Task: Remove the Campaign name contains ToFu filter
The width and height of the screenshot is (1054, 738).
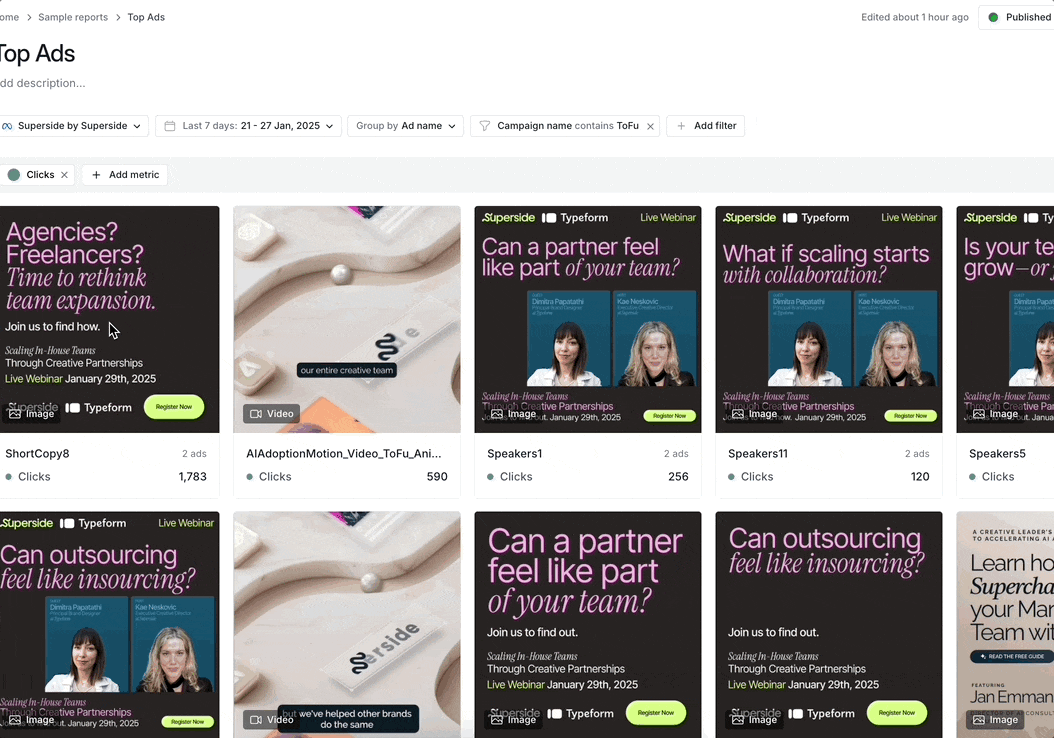Action: pyautogui.click(x=650, y=126)
